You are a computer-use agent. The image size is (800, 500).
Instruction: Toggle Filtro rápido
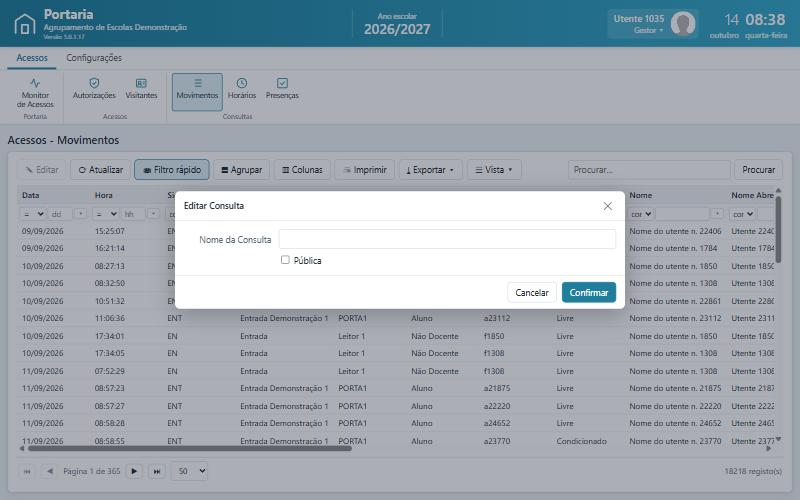tap(172, 170)
